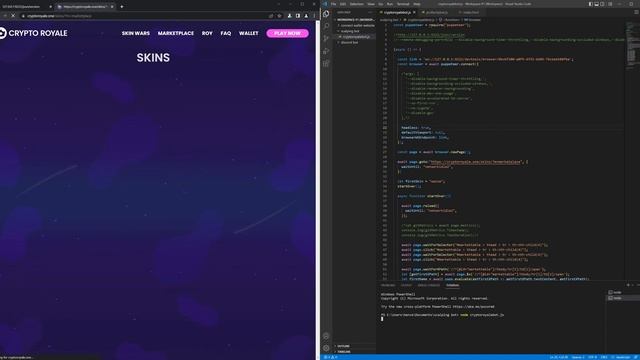This screenshot has height=360, width=640.
Task: Open the Run menu in VS Code
Action: (389, 4)
